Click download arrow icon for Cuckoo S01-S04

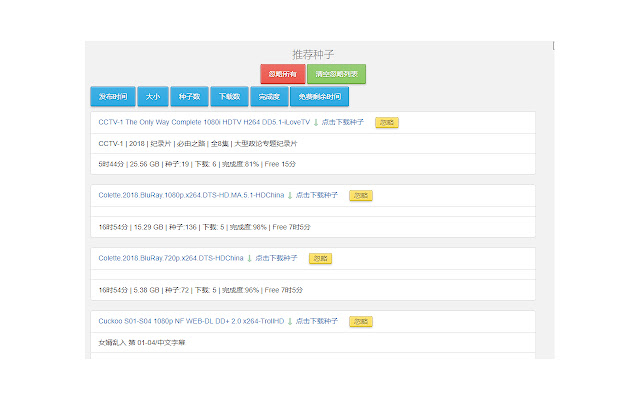(x=290, y=322)
